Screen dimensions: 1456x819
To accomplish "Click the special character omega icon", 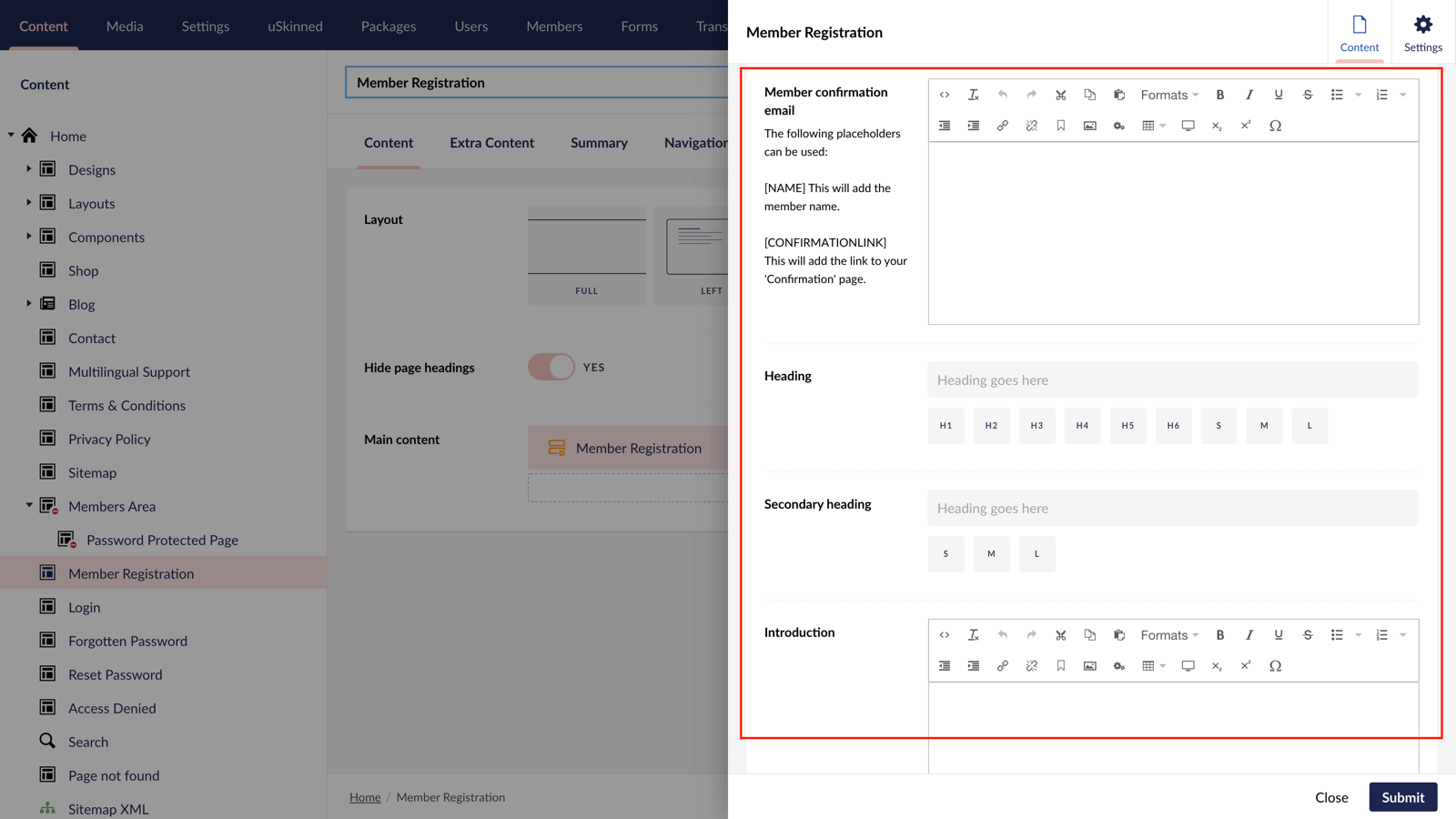I will pos(1275,126).
